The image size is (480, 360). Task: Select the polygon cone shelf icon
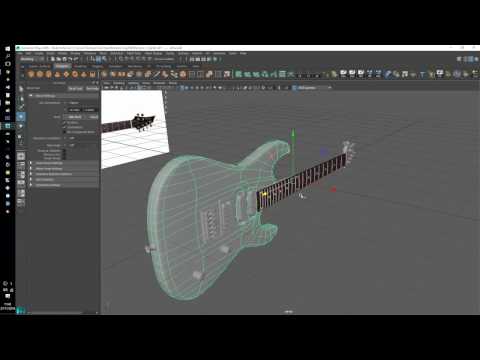pos(57,74)
